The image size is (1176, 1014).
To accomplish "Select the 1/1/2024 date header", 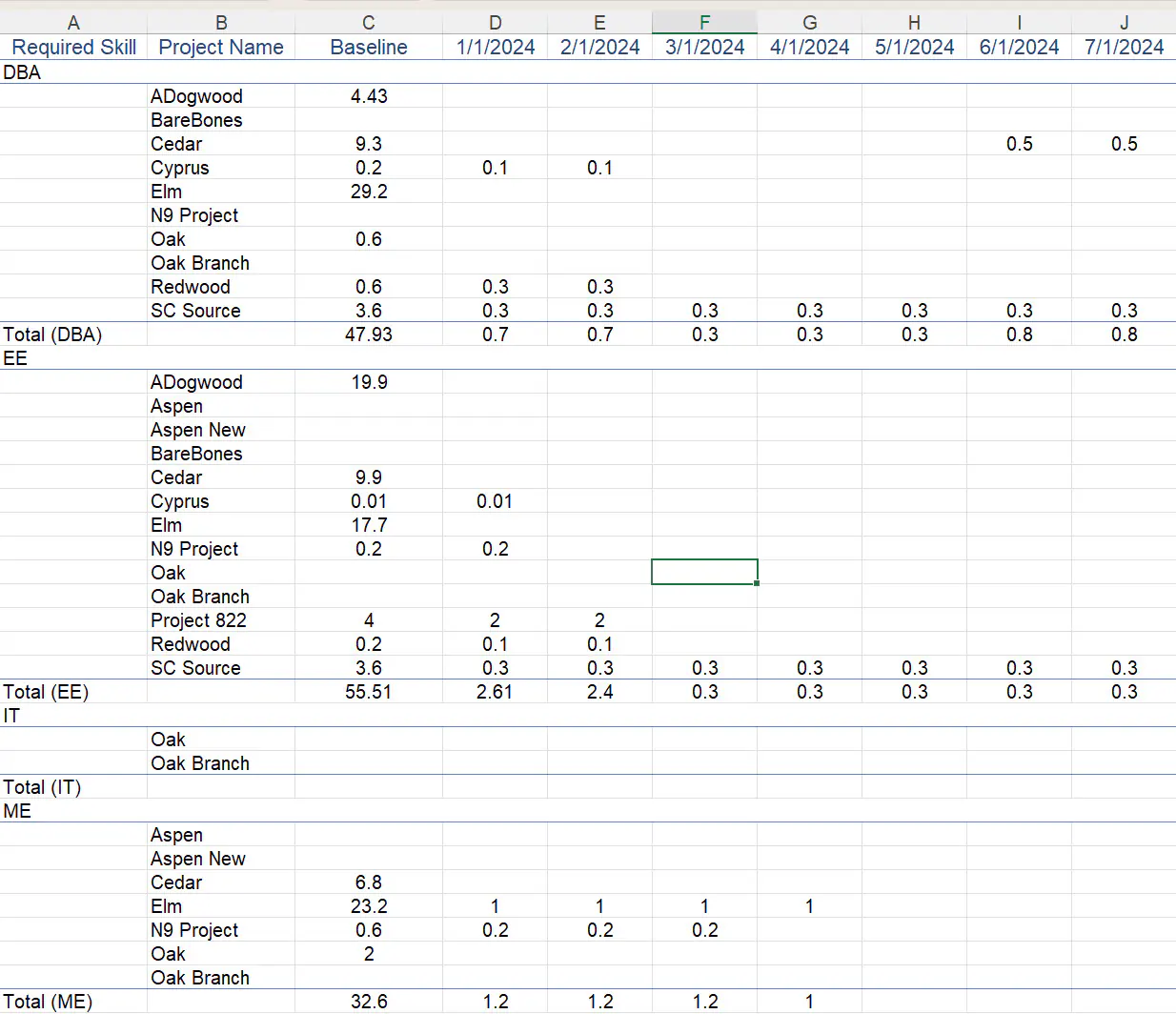I will [x=496, y=48].
